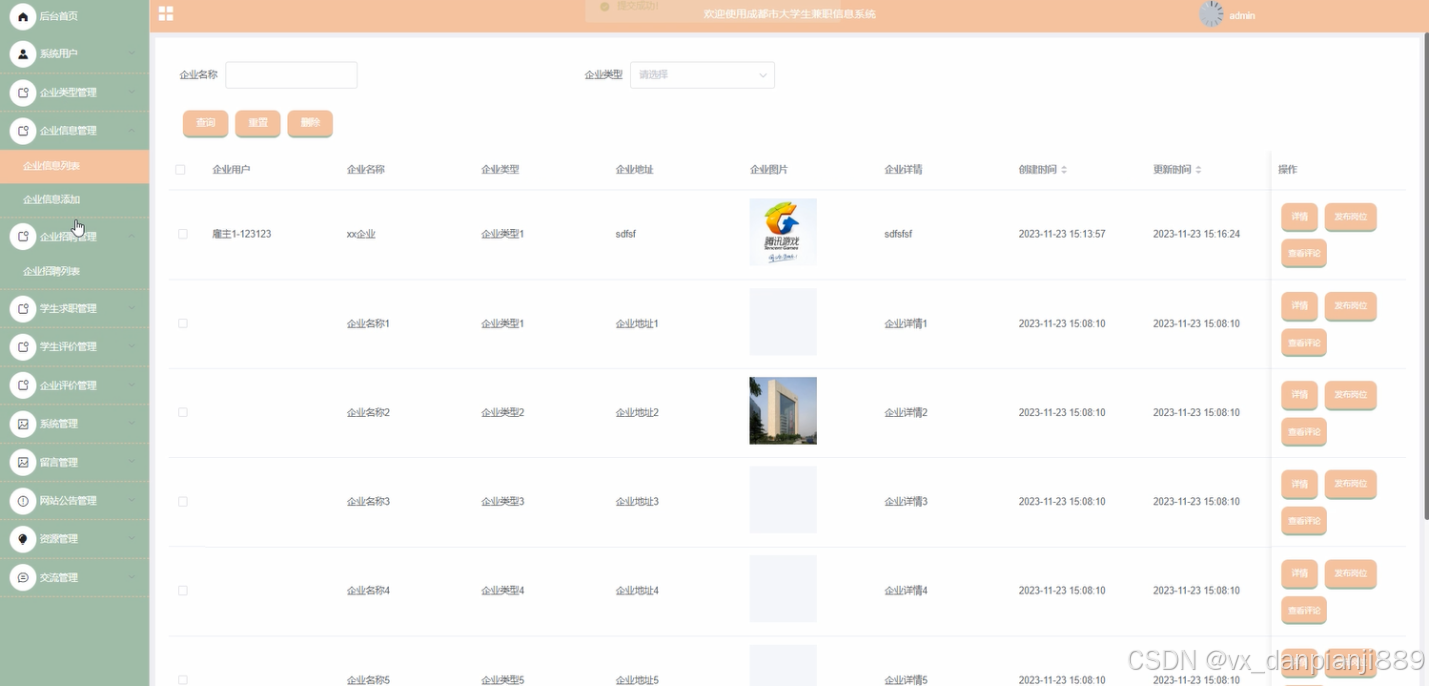Expand the 交流管理 menu chevron
1429x686 pixels.
[x=132, y=578]
